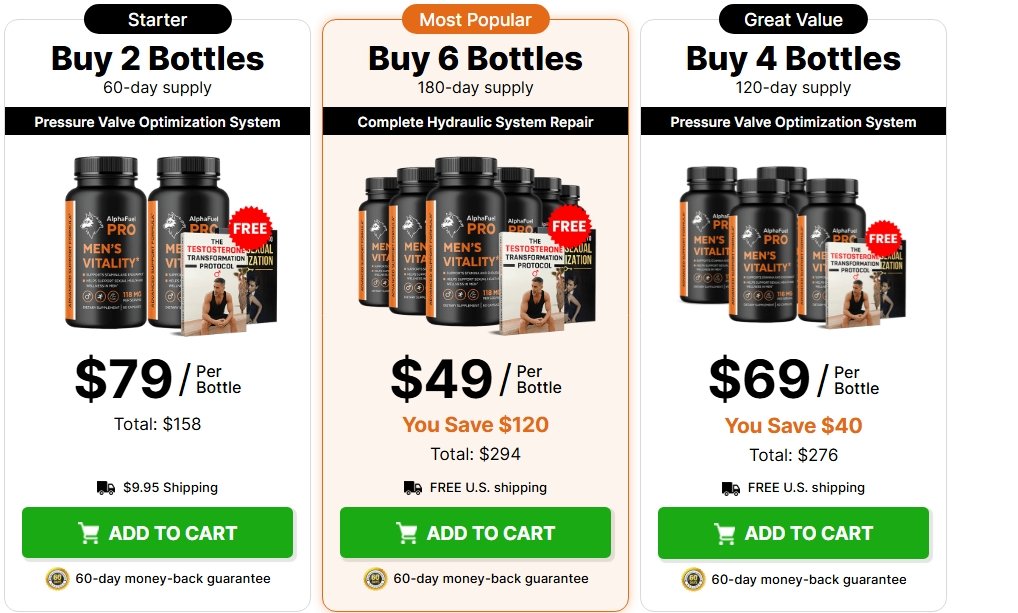Select the Great Value label

[x=793, y=19]
